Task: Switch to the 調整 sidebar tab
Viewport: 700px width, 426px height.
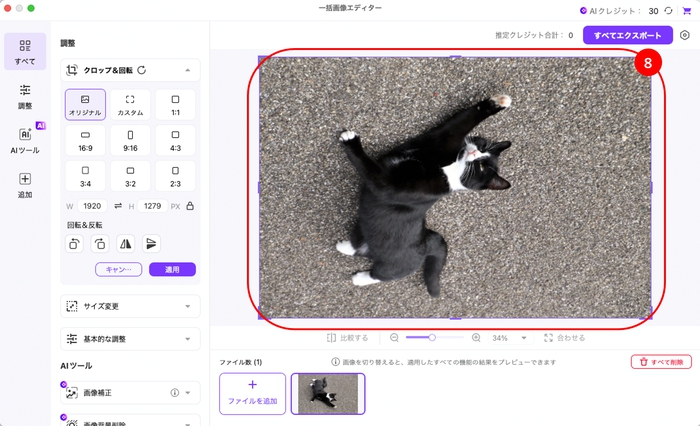Action: 24,96
